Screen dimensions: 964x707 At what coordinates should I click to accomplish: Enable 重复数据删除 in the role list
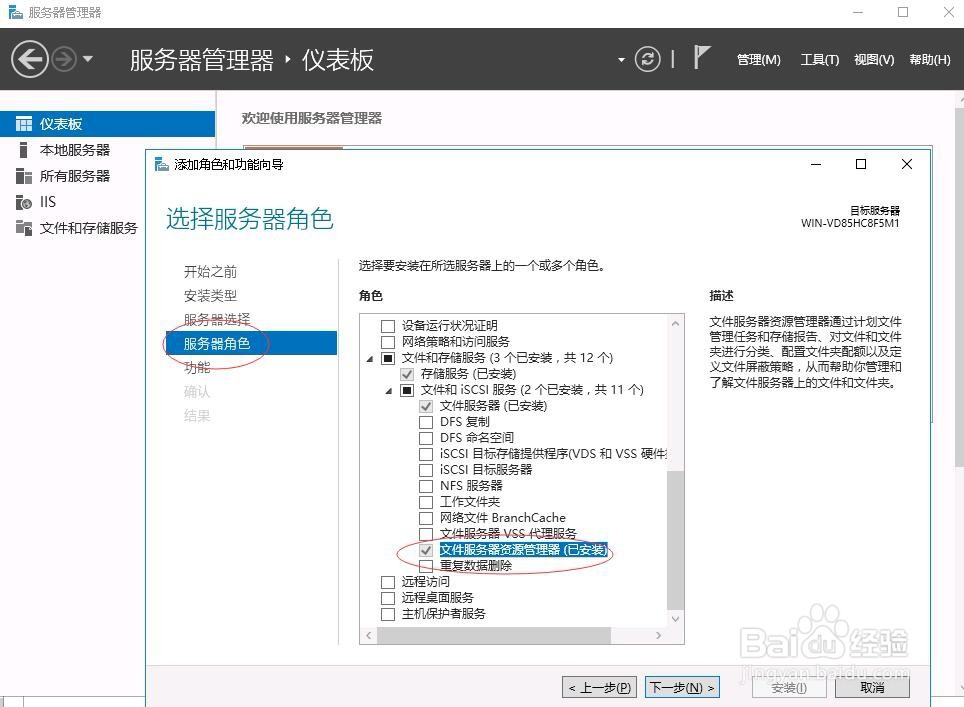tap(425, 565)
